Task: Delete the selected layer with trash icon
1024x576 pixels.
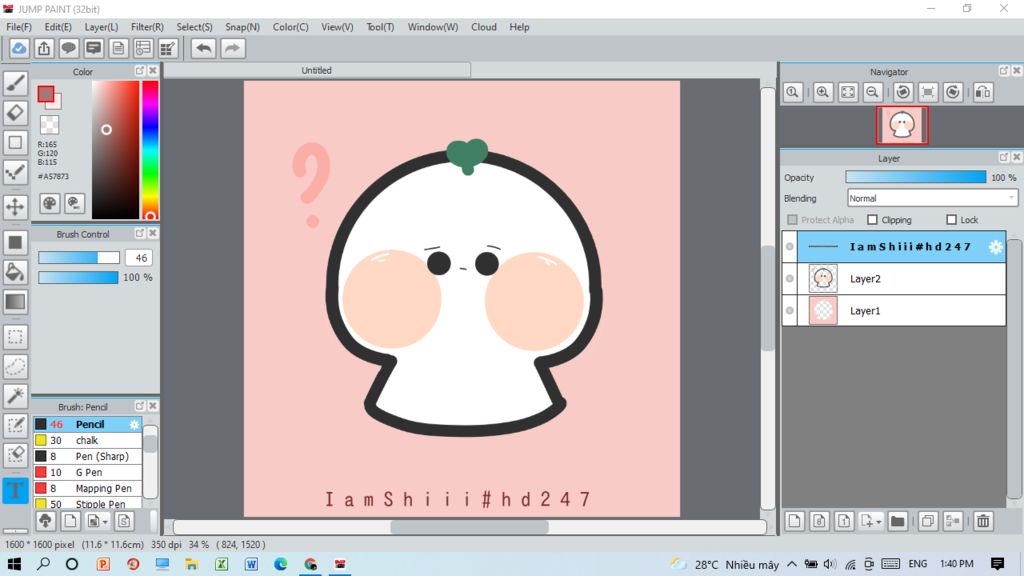Action: (983, 521)
